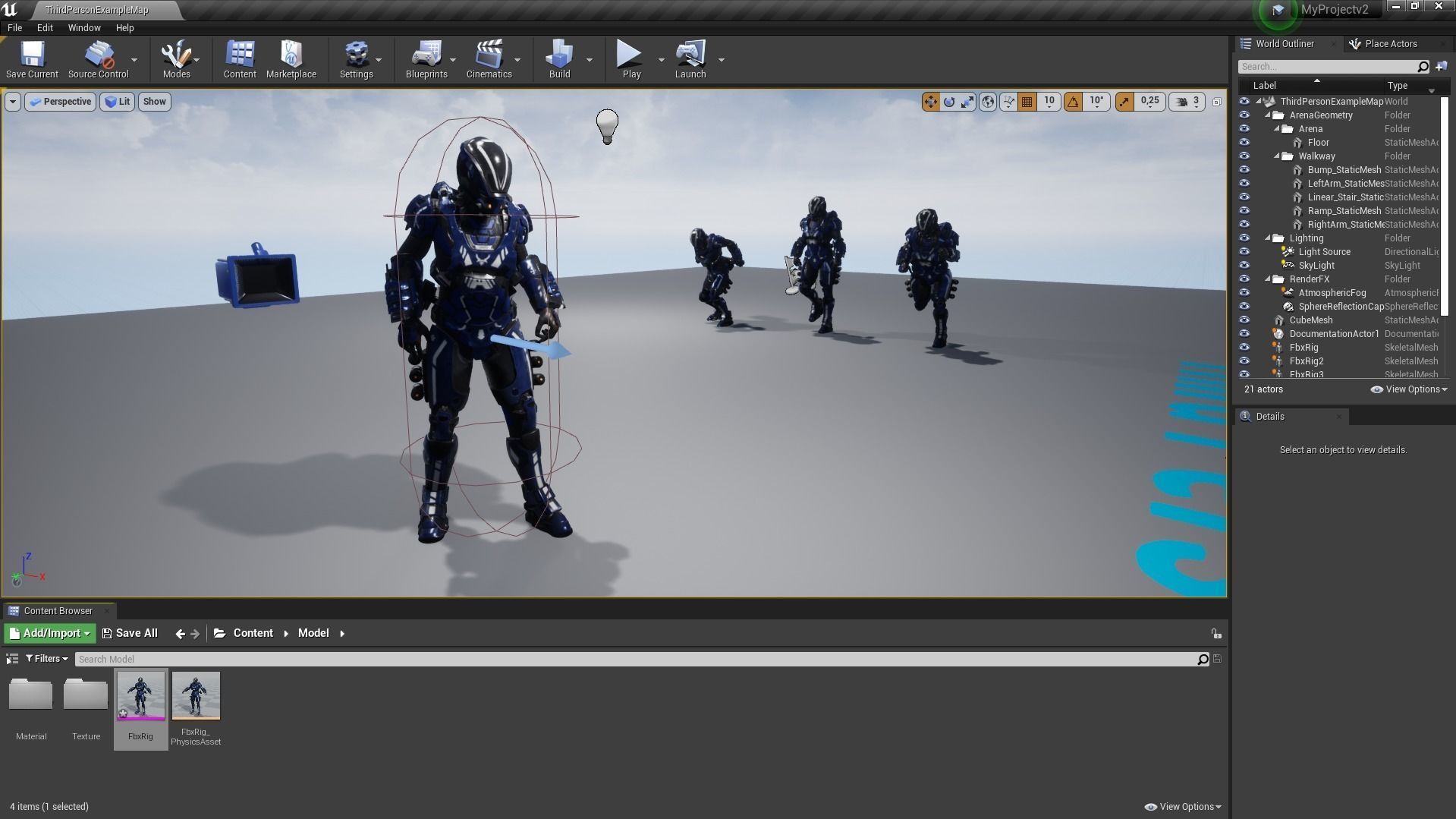
Task: Open the Perspective viewport dropdown
Action: (x=60, y=101)
